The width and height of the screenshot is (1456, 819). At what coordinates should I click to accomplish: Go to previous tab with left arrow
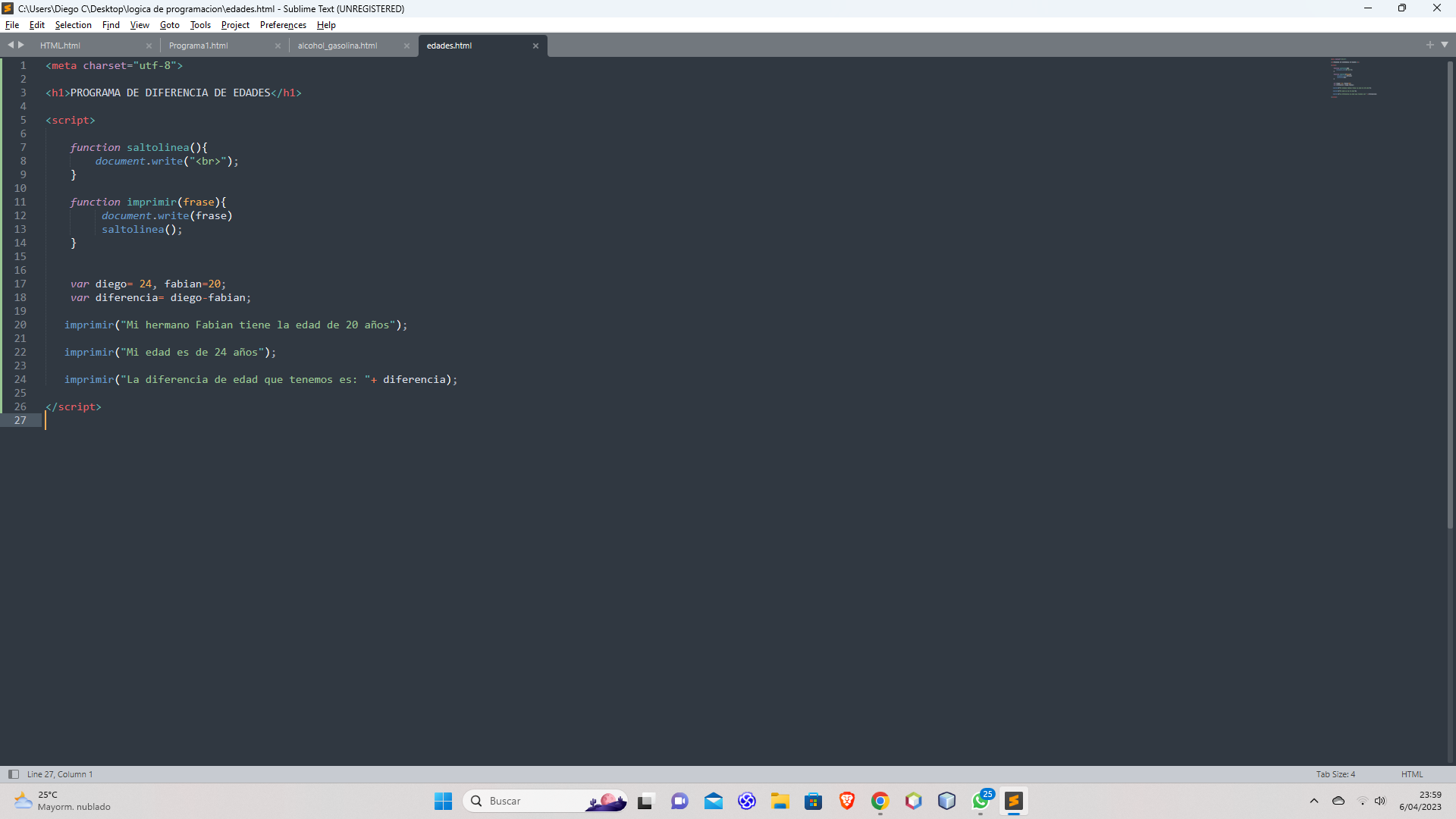click(11, 45)
